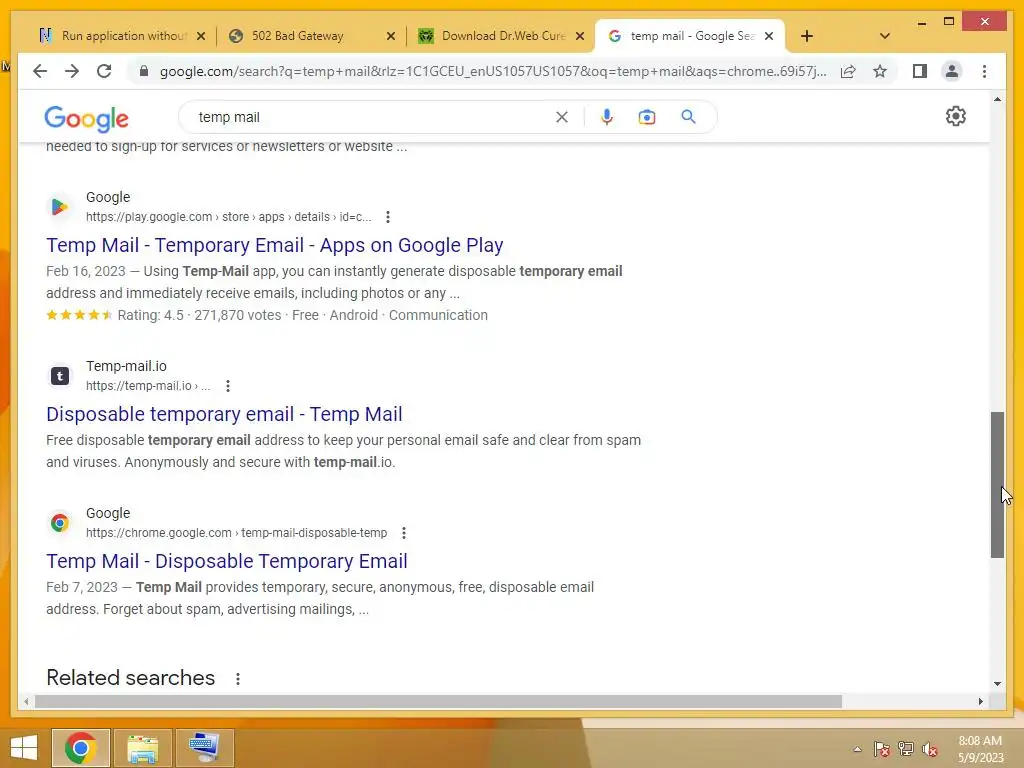The width and height of the screenshot is (1024, 768).
Task: Click the https://temp-mail.io result URL
Action: click(148, 386)
